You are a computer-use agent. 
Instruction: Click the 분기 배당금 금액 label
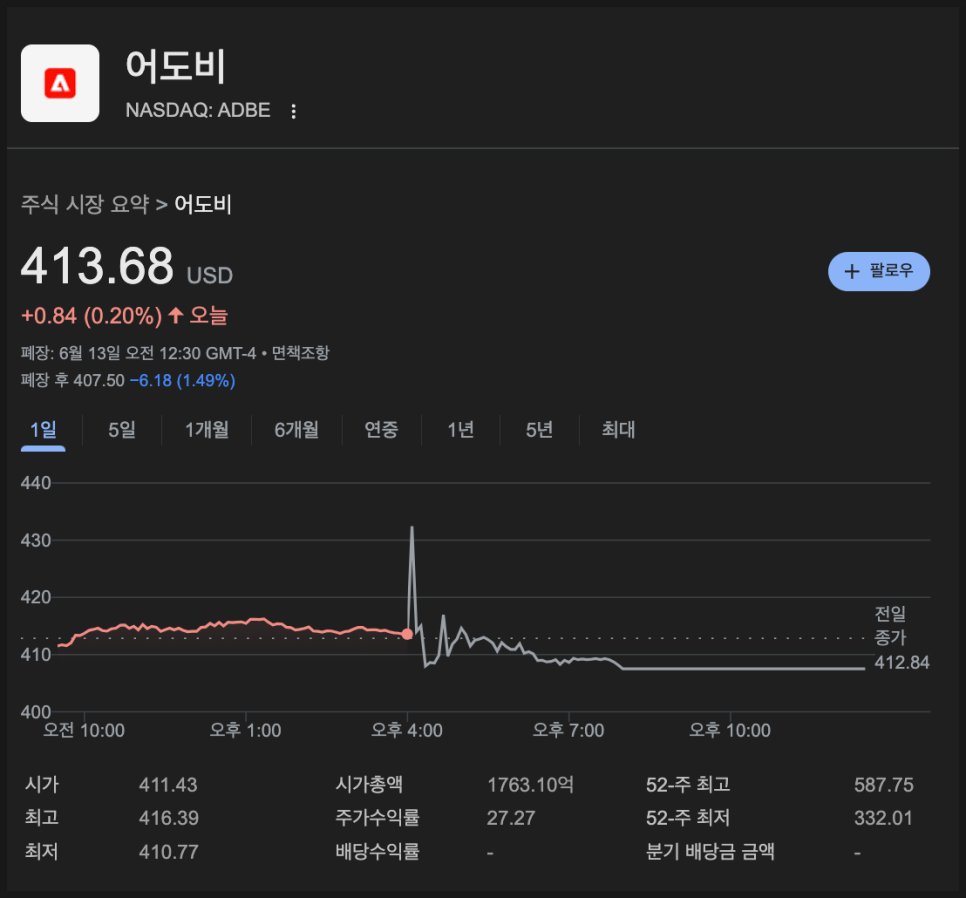point(710,852)
